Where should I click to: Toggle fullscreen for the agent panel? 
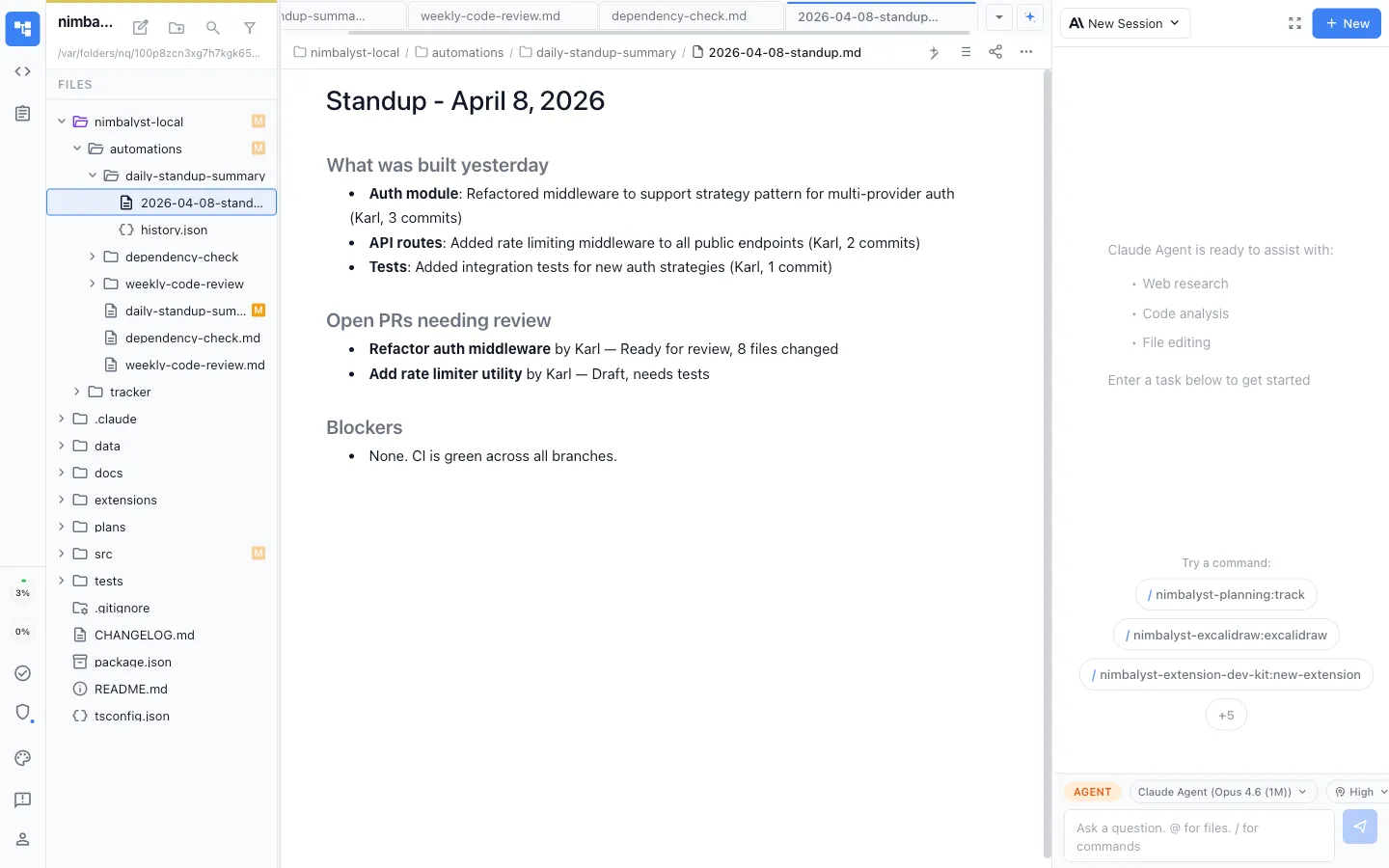1294,23
